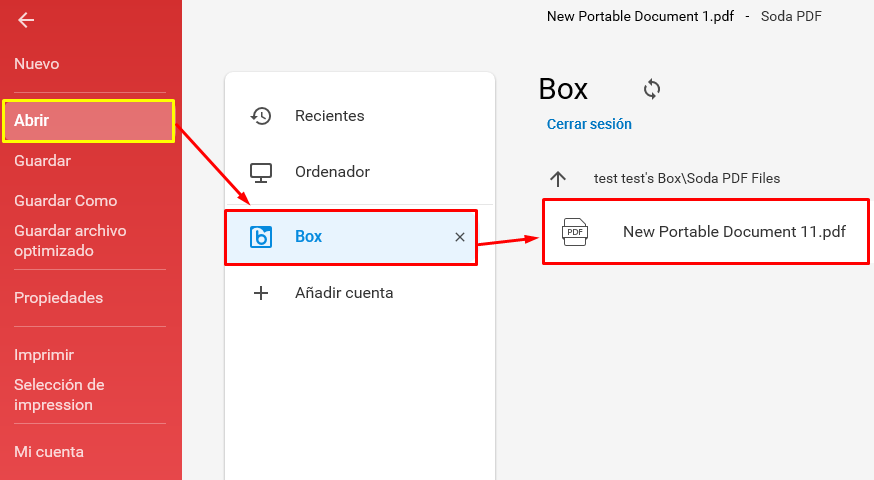Open Selección de impression
874x480 pixels.
59,395
